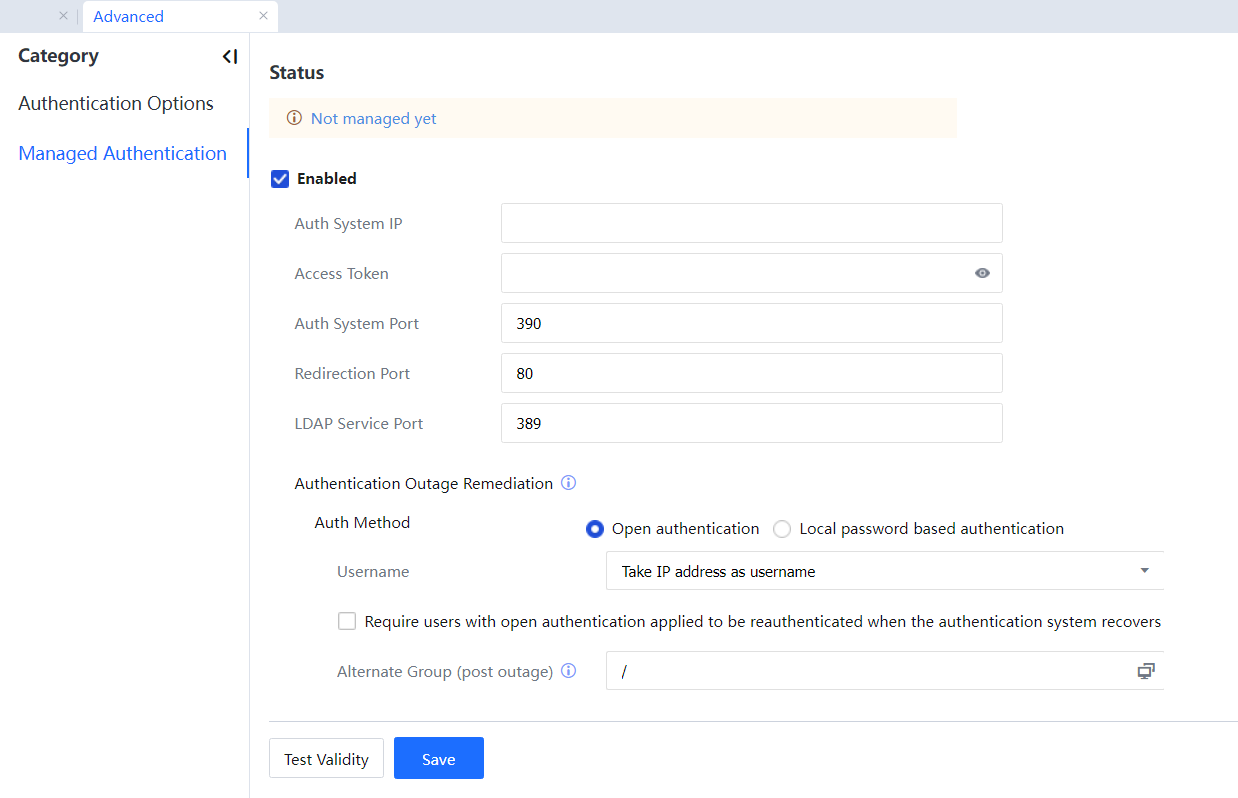This screenshot has width=1238, height=798.
Task: Click the Test Validity button
Action: tap(326, 759)
